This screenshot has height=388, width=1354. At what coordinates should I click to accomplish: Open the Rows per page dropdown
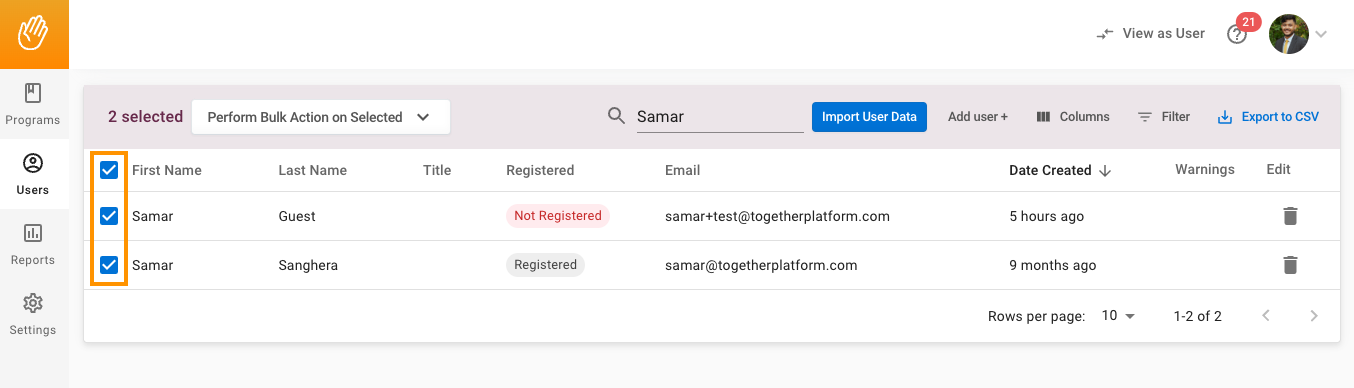tap(1118, 316)
